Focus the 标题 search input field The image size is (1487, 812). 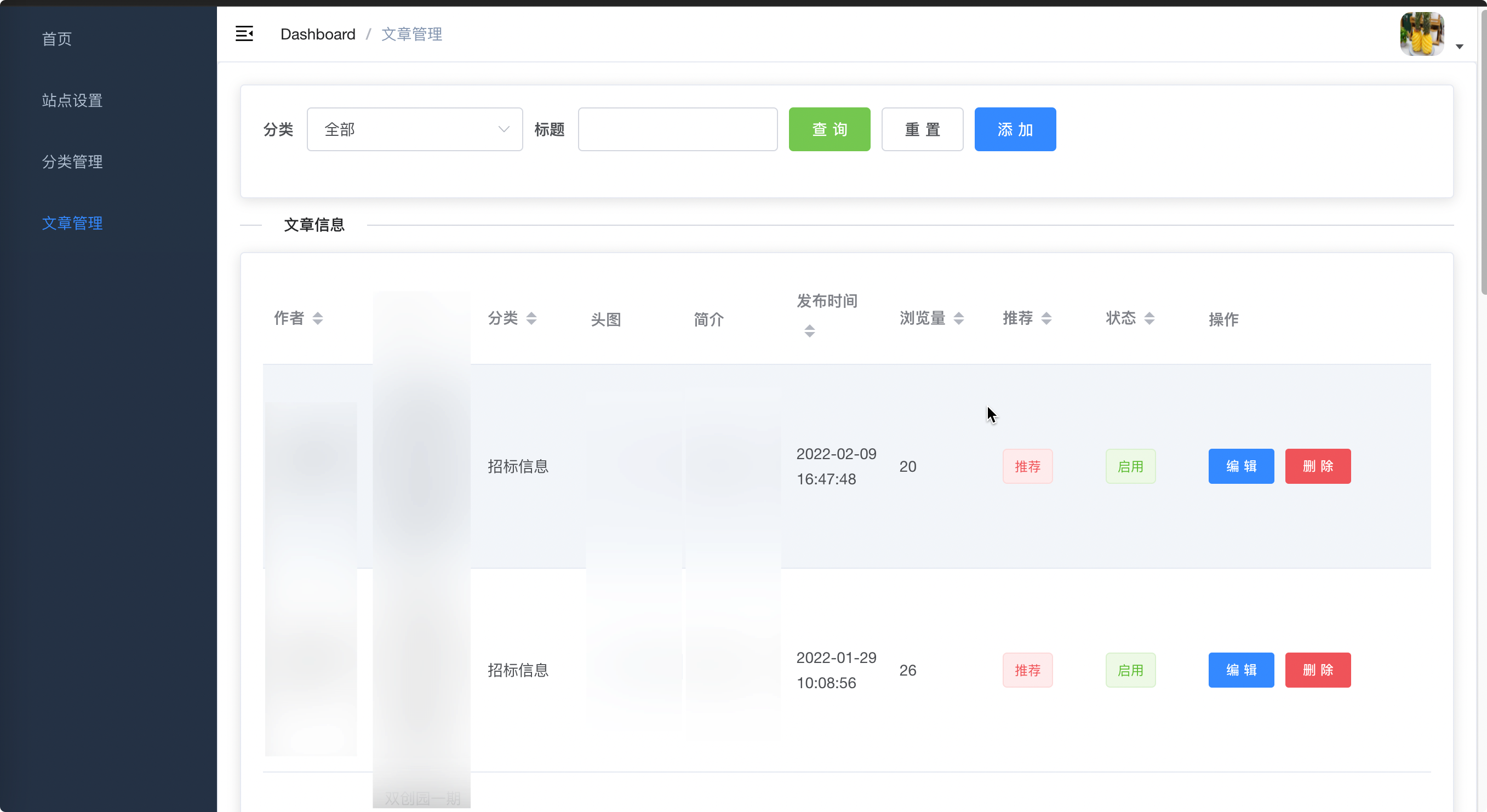pos(677,129)
